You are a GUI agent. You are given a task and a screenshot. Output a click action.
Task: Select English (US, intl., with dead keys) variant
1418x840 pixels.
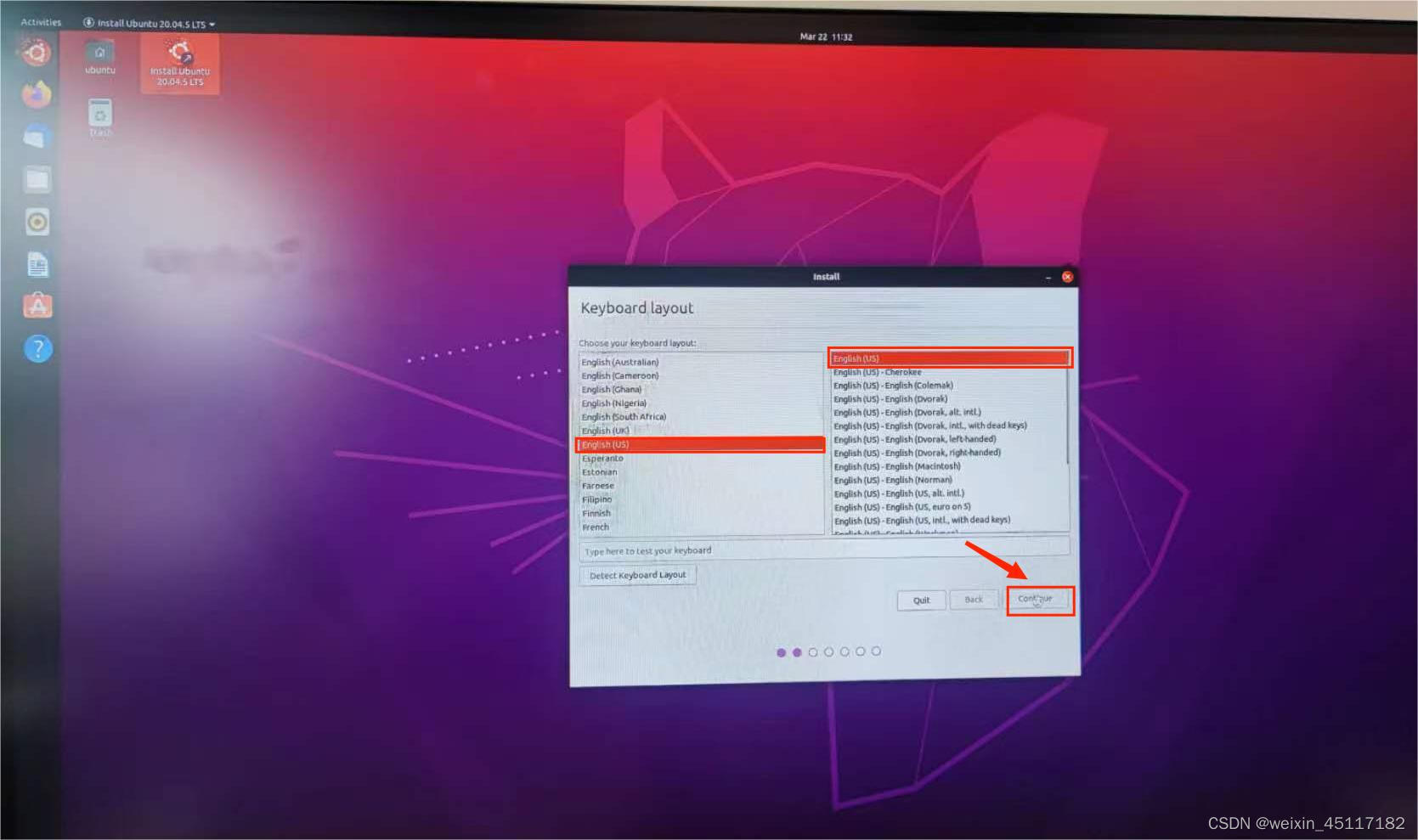949,520
